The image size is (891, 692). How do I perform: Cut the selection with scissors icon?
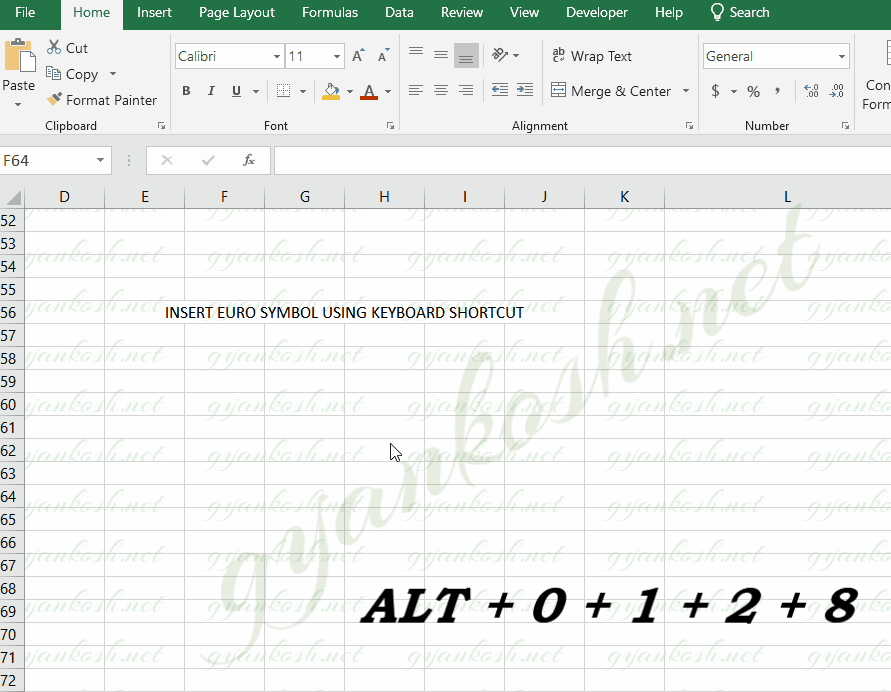point(67,48)
